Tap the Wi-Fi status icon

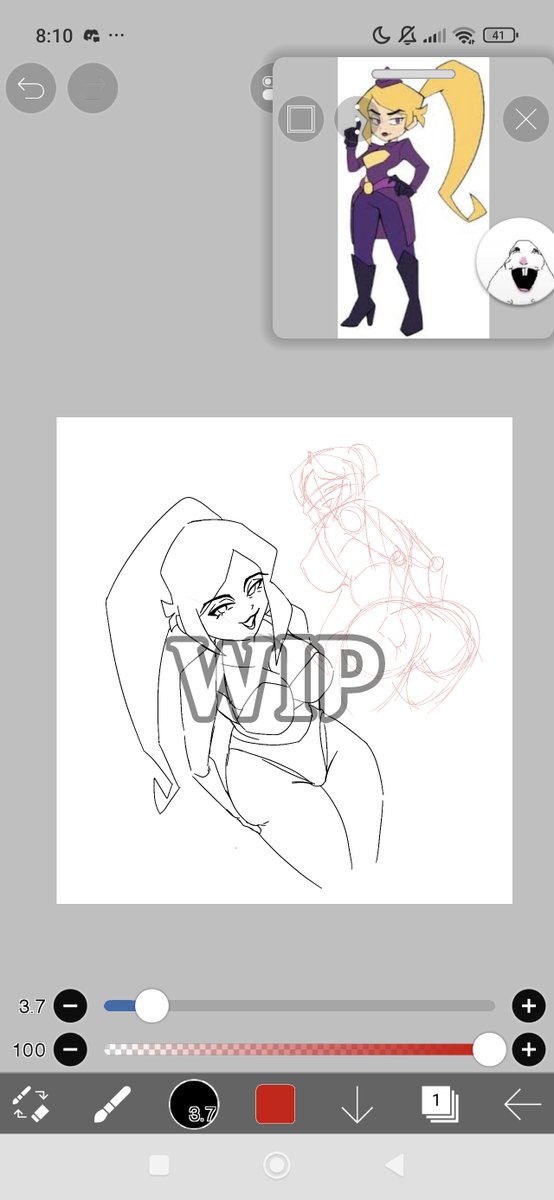pyautogui.click(x=463, y=36)
